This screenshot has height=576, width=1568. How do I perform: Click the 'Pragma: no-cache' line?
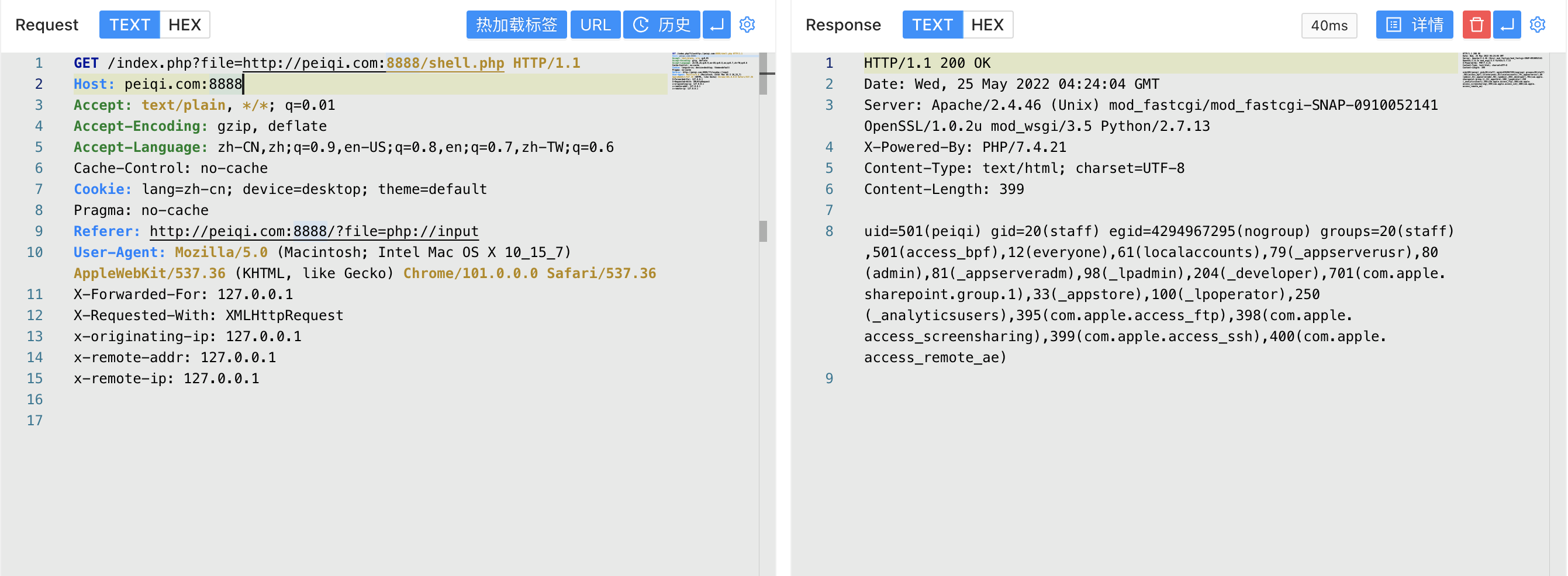[x=141, y=210]
